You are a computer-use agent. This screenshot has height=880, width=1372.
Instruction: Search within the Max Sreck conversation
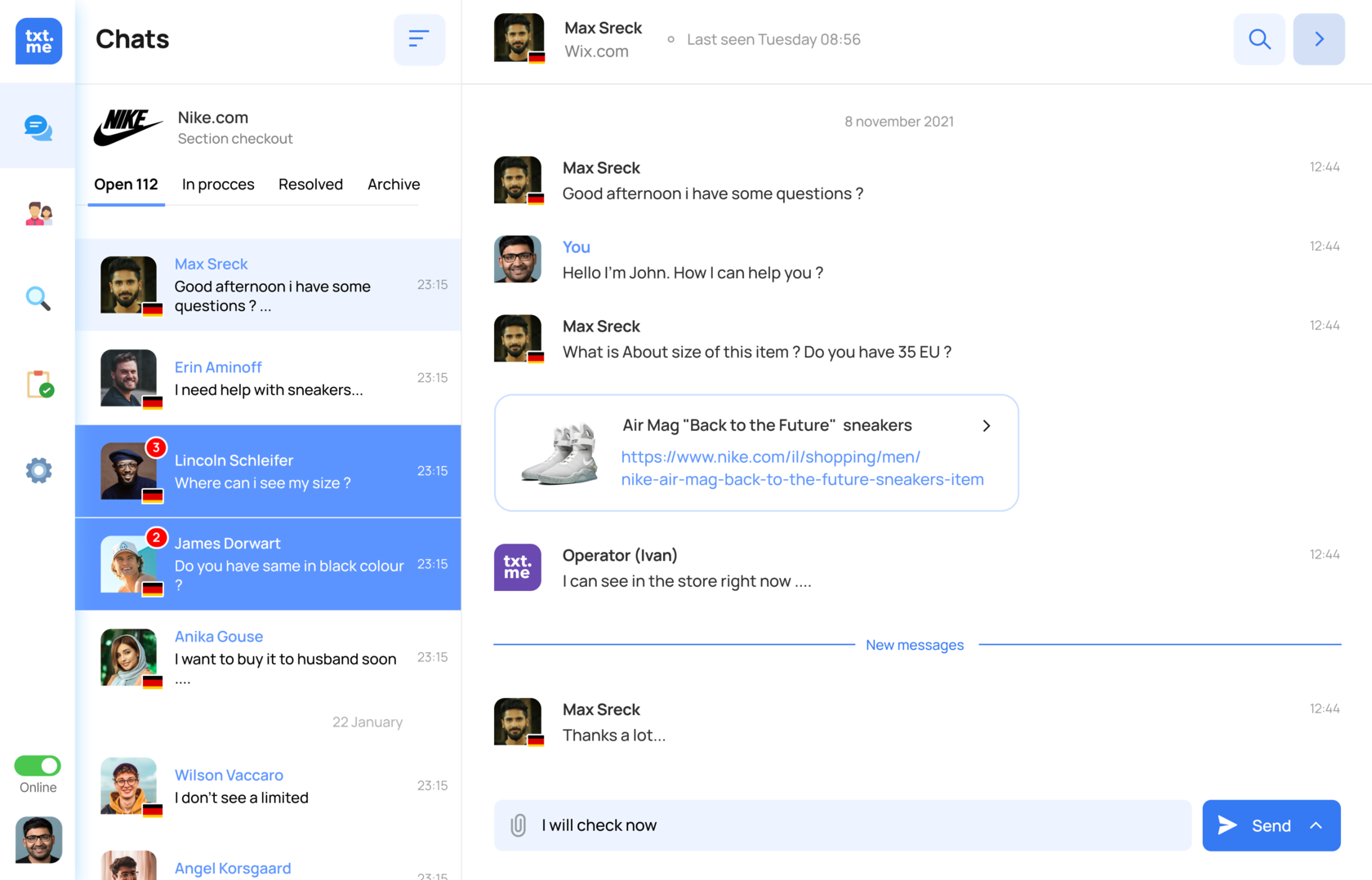[x=1258, y=39]
